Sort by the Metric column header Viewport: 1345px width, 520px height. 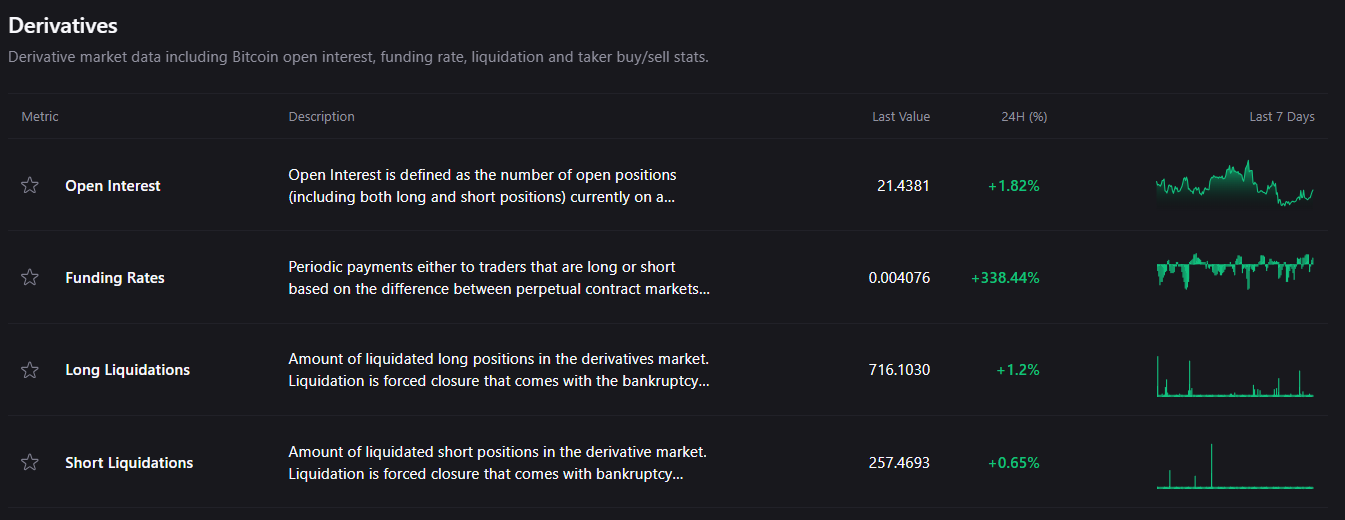(x=40, y=117)
